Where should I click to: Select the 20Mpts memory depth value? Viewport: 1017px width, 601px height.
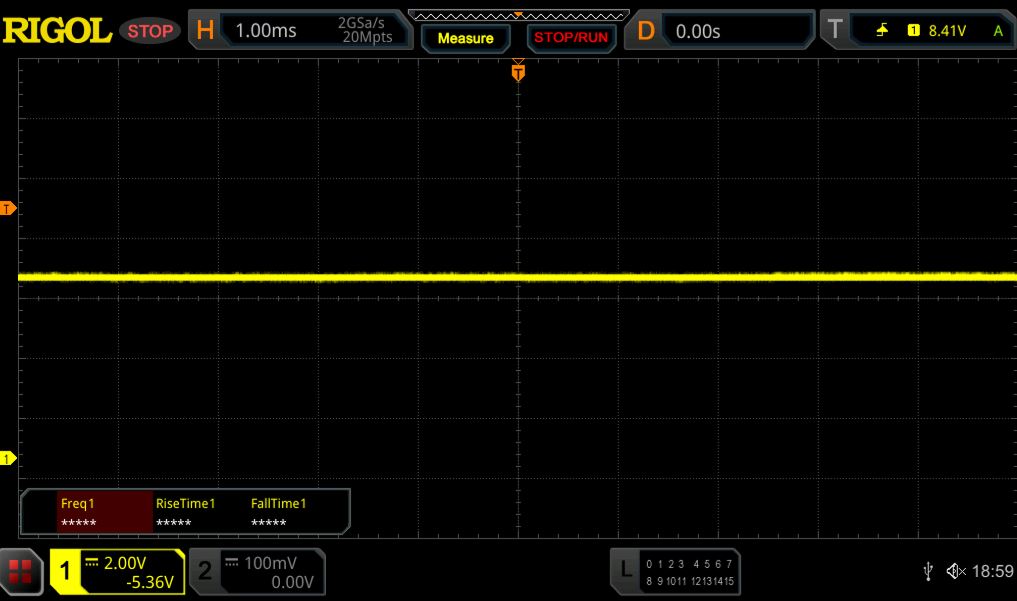pyautogui.click(x=367, y=37)
